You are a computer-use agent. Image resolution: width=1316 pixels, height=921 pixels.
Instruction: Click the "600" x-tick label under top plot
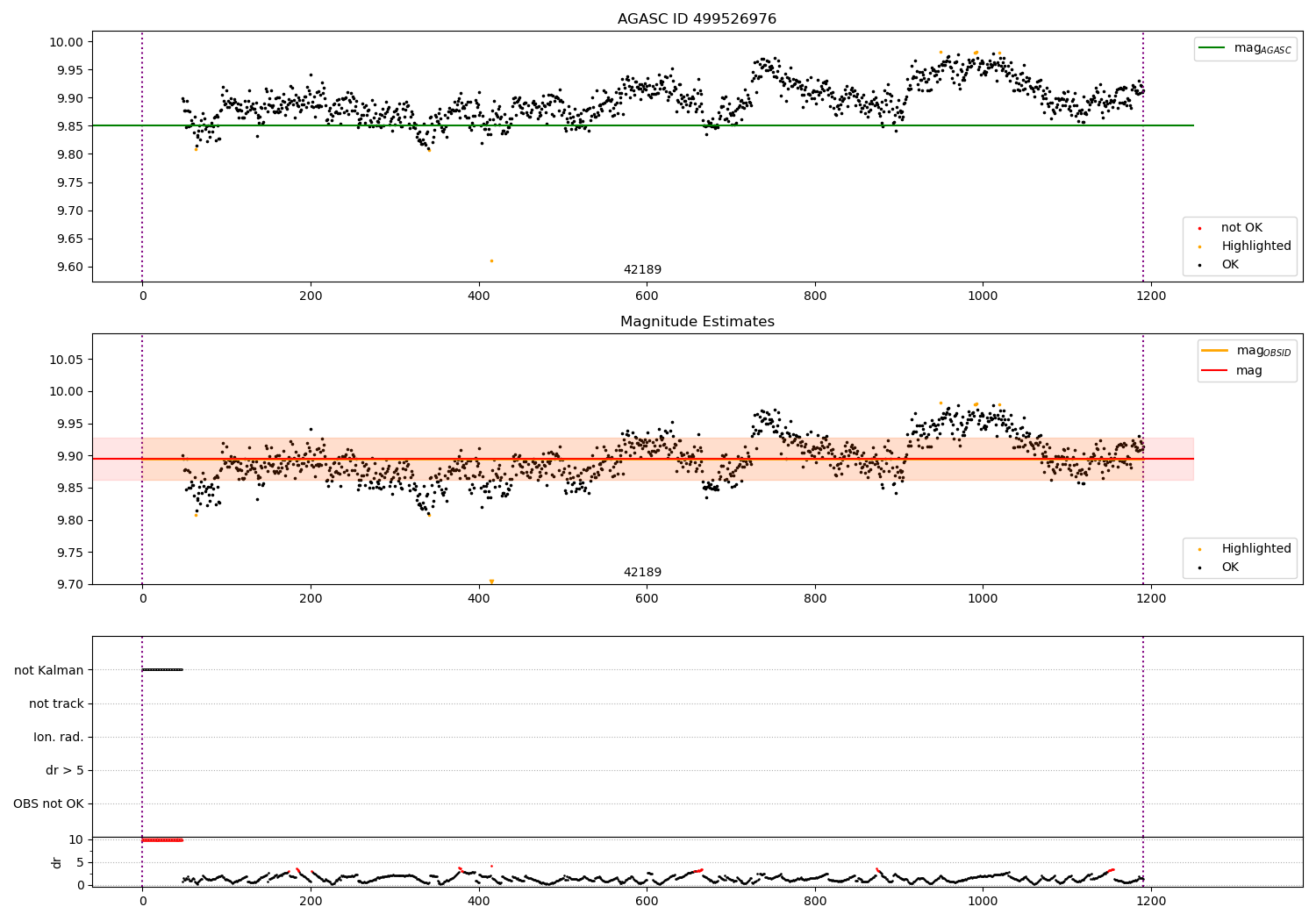(x=647, y=296)
